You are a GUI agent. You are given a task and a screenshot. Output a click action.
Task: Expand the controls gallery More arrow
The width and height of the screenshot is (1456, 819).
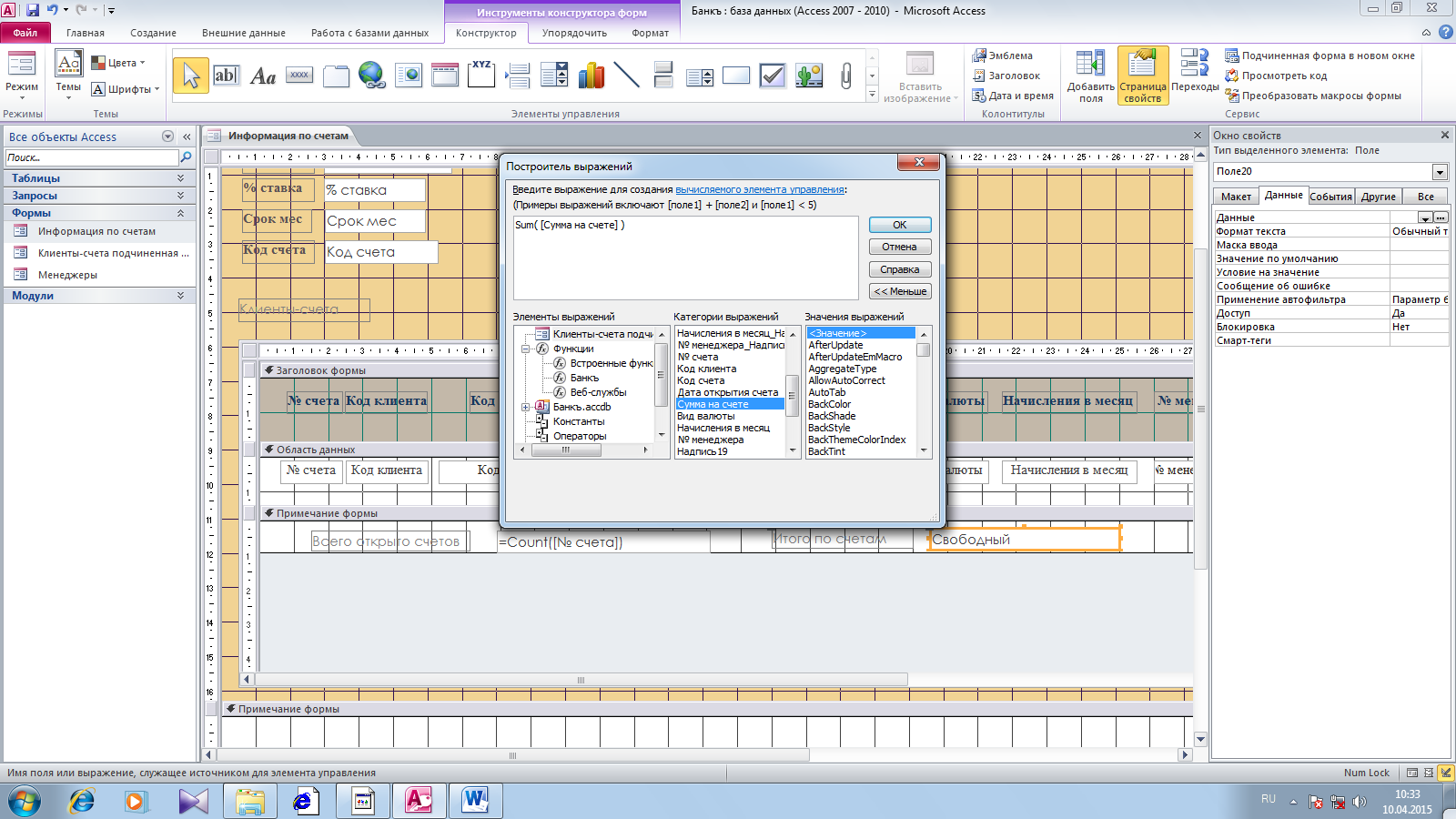click(x=872, y=95)
